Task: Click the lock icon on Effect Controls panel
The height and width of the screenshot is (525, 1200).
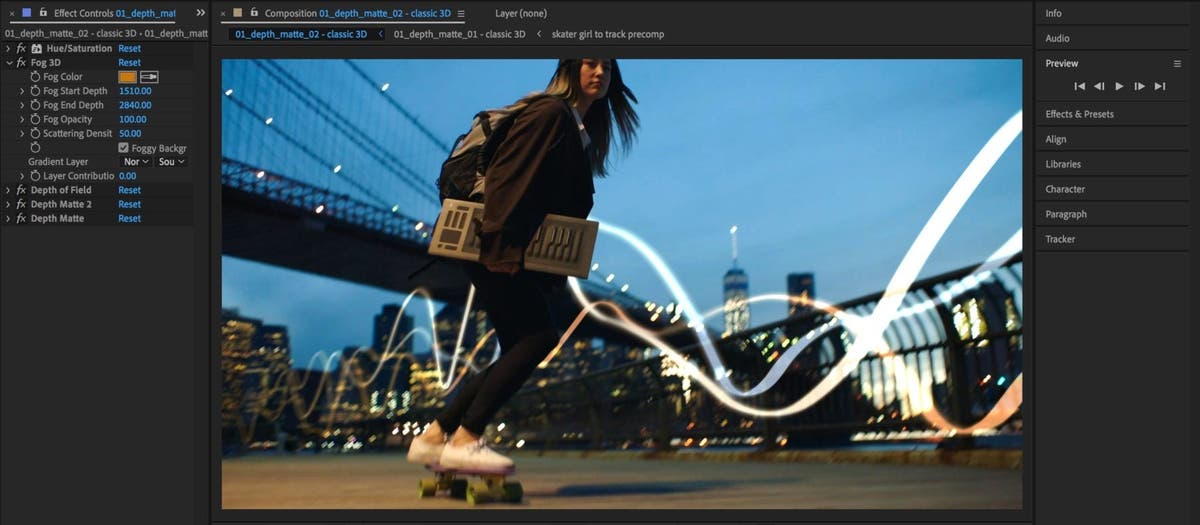Action: (x=43, y=13)
